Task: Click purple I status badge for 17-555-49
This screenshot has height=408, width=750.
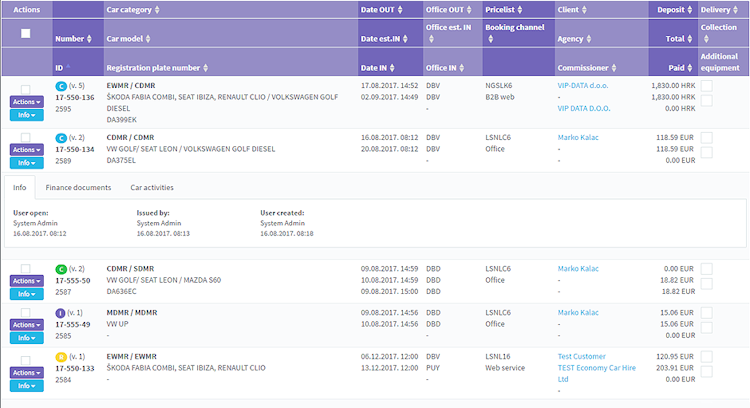Action: pyautogui.click(x=60, y=313)
